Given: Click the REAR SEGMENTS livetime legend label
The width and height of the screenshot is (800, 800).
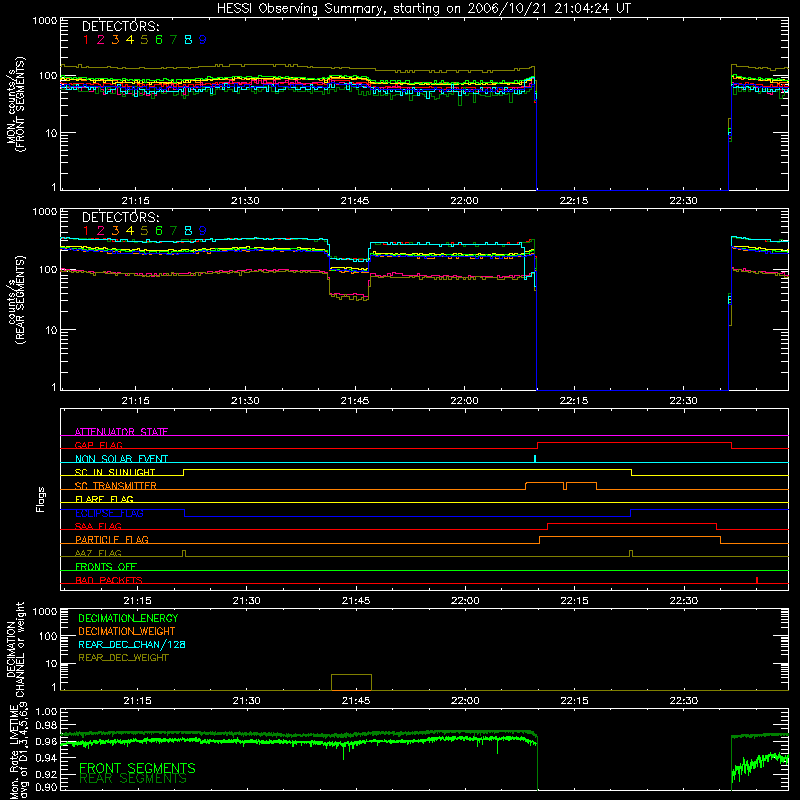Looking at the screenshot, I should (x=133, y=779).
